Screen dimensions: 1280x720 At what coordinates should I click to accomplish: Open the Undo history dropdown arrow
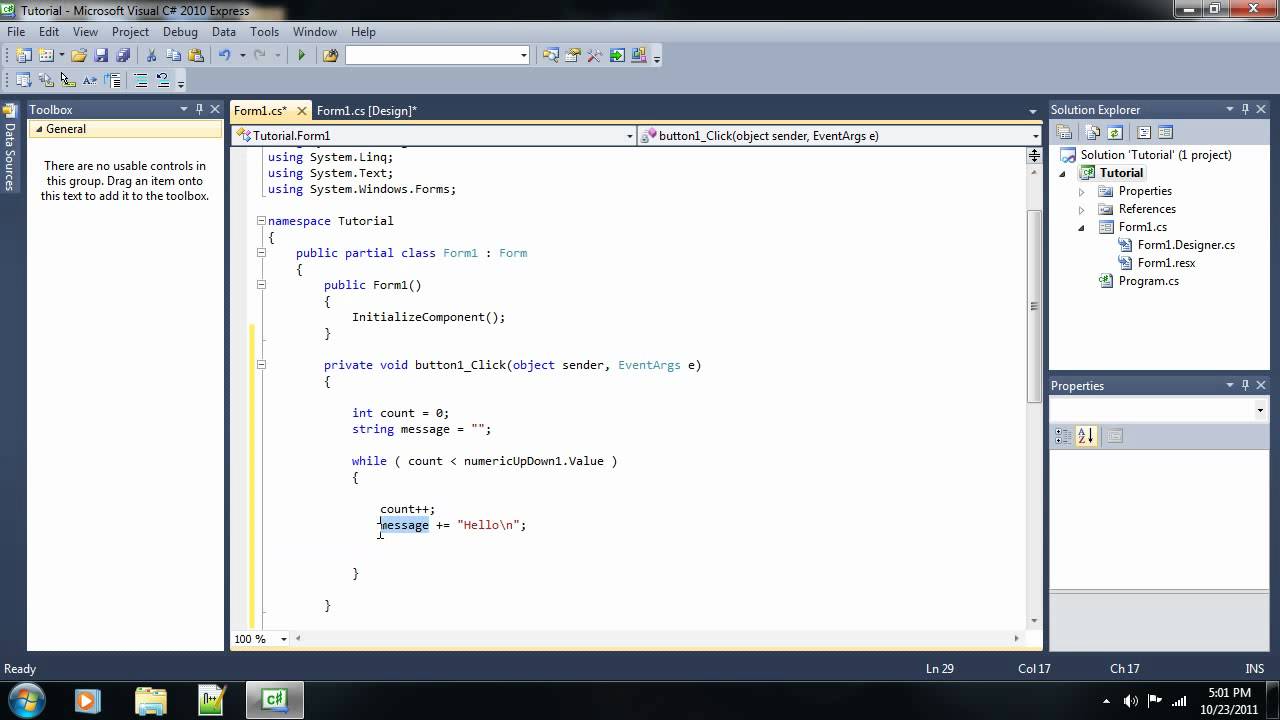[x=242, y=56]
